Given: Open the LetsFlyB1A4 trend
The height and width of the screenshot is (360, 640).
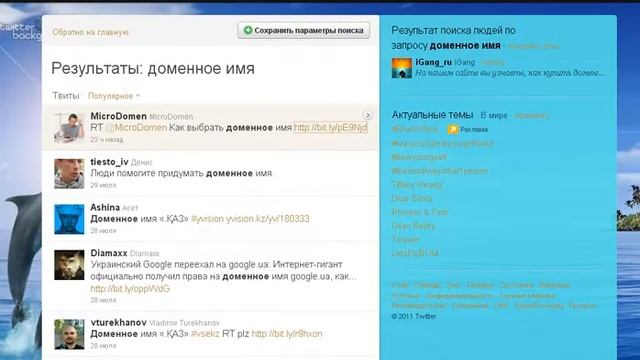Looking at the screenshot, I should 415,253.
